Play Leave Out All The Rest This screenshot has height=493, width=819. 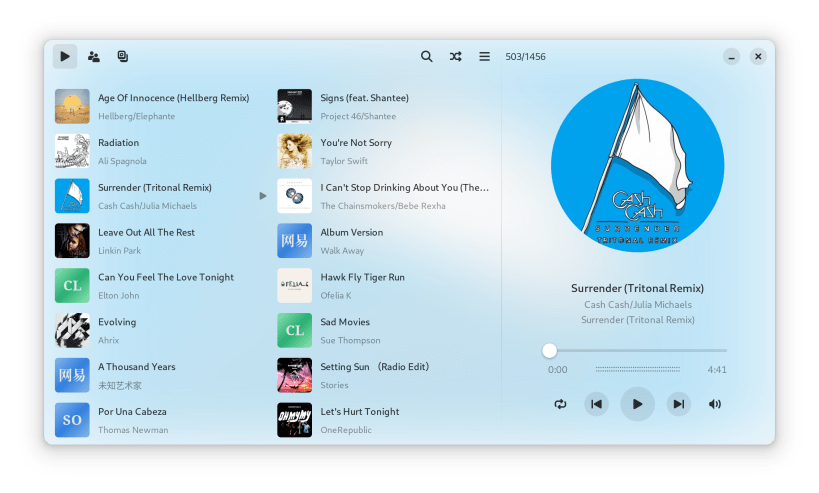161,241
